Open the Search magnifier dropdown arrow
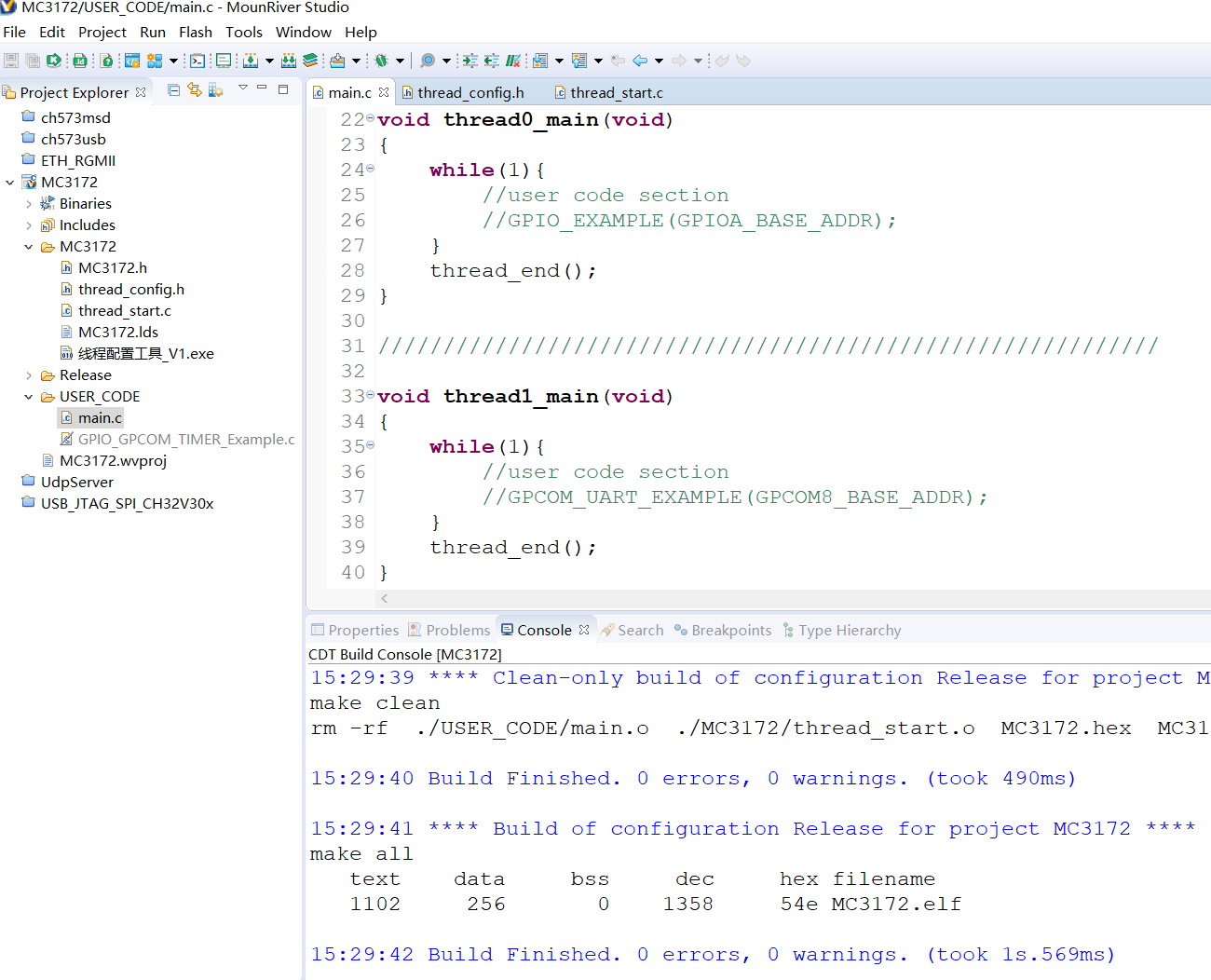 tap(446, 61)
